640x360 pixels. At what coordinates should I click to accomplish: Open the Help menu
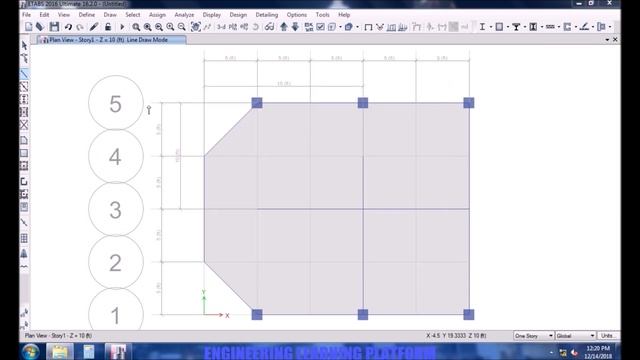344,15
